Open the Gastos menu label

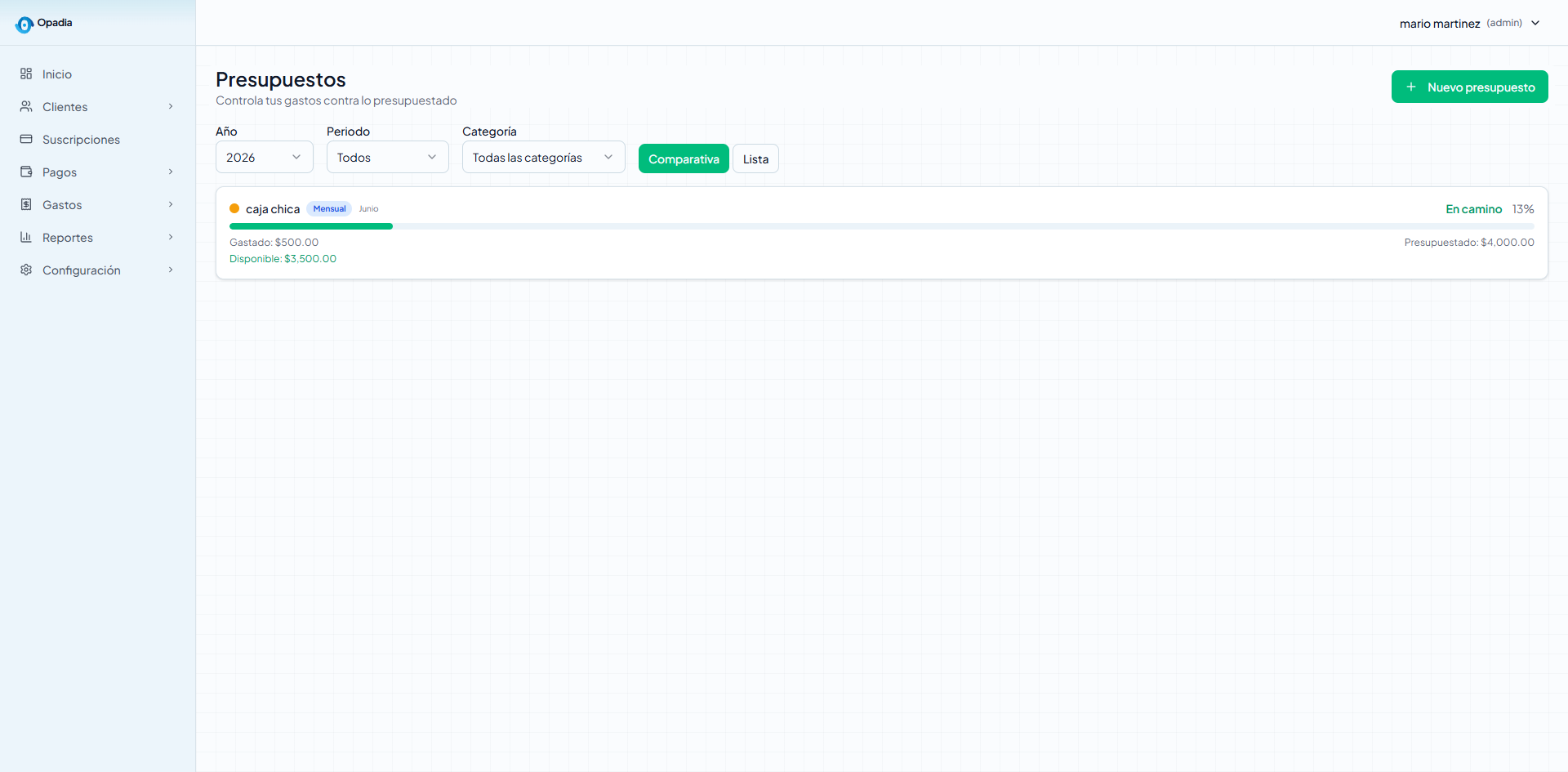tap(62, 204)
